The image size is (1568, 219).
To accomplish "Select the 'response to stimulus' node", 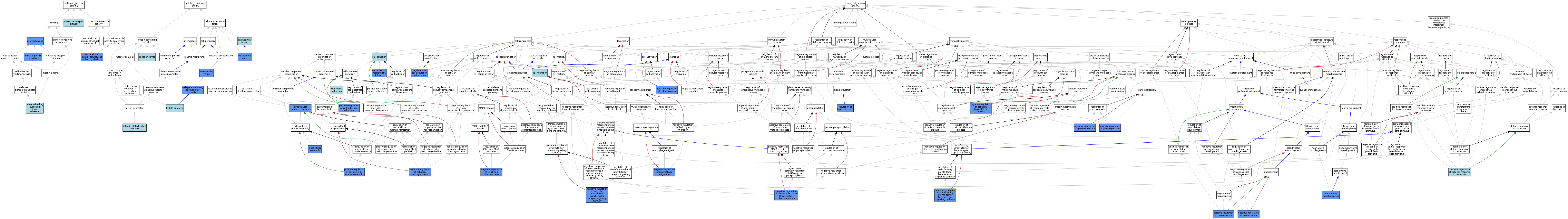I will pyautogui.click(x=1400, y=41).
